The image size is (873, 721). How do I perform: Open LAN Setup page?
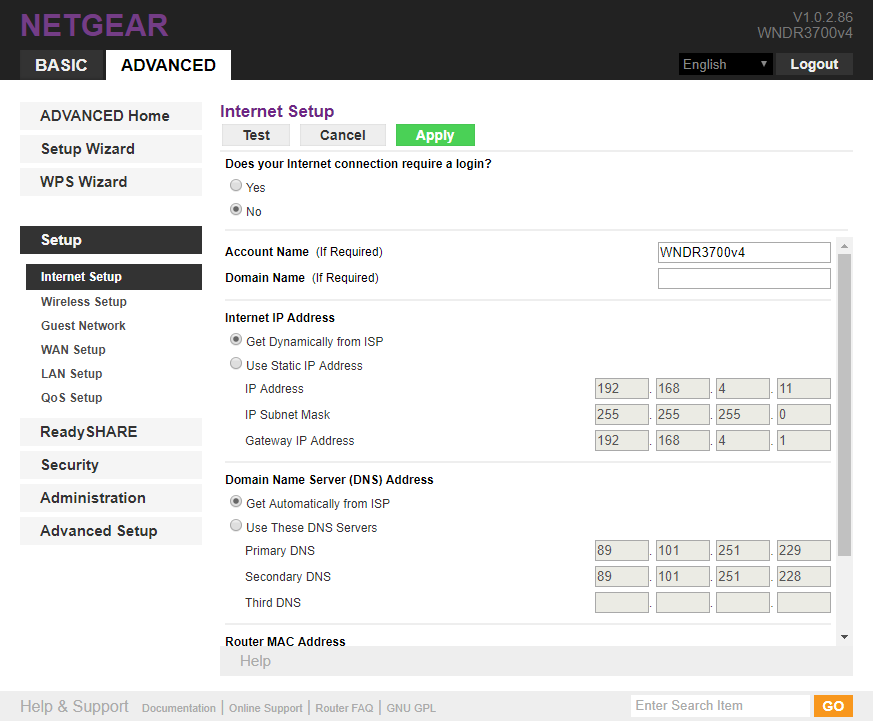pos(71,374)
